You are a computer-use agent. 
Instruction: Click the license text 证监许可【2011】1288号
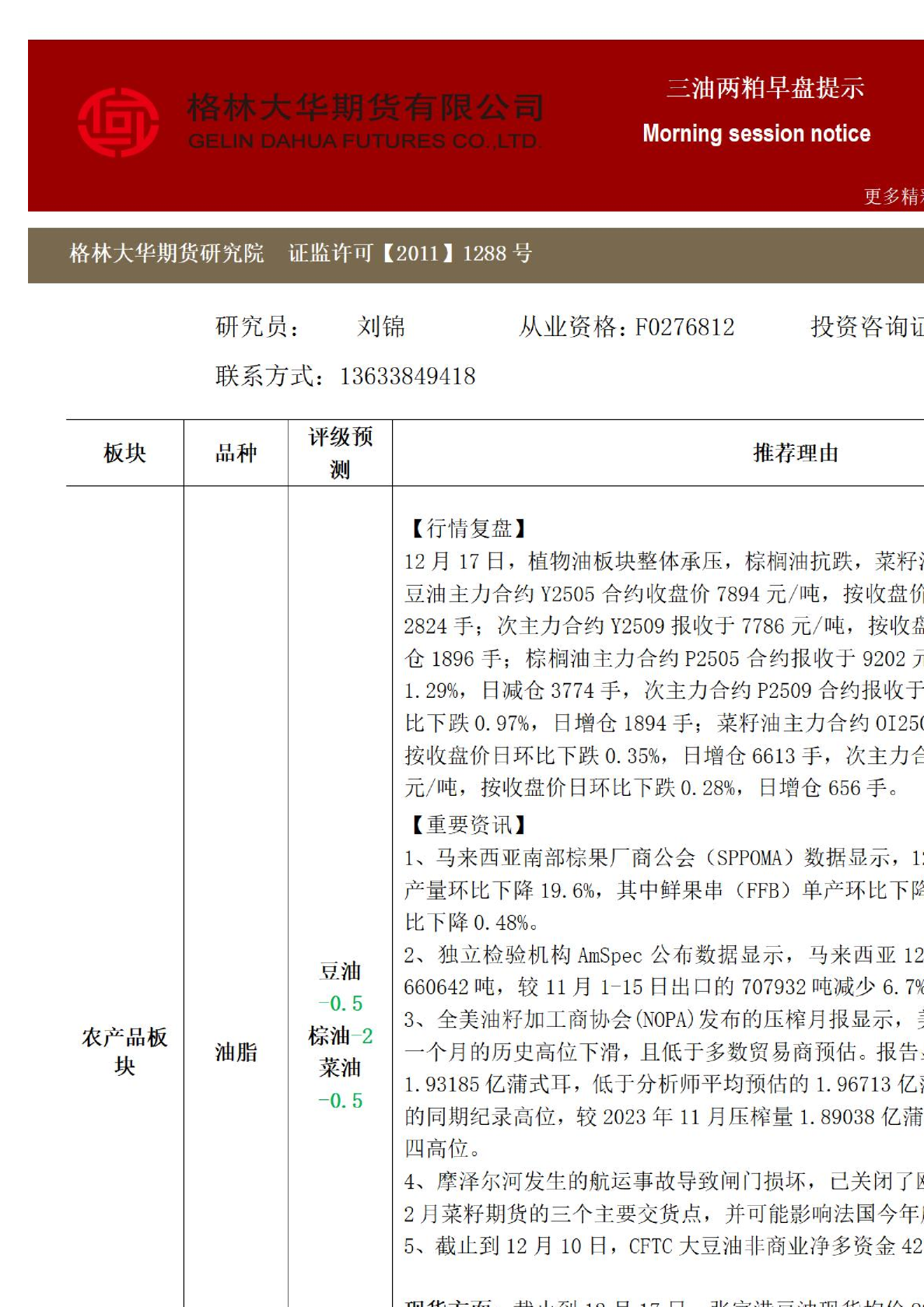click(x=410, y=254)
